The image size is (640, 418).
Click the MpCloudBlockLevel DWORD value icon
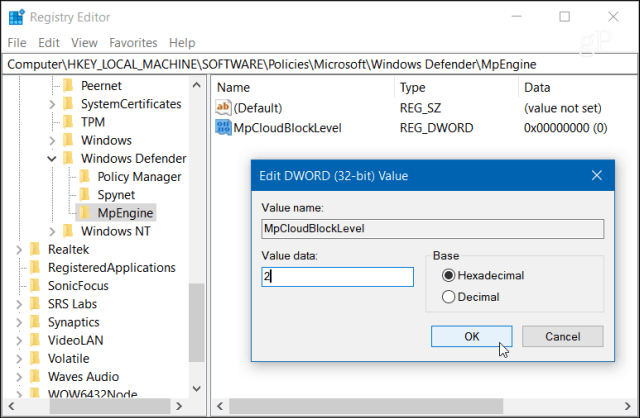click(223, 128)
